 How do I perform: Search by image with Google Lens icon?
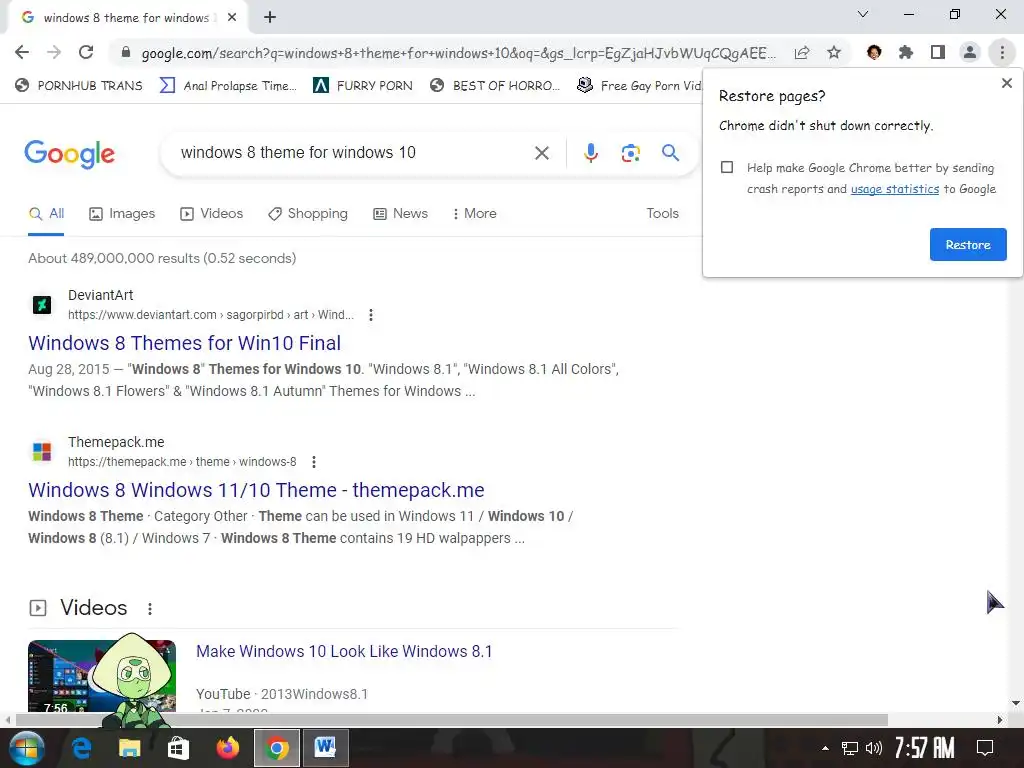point(630,153)
